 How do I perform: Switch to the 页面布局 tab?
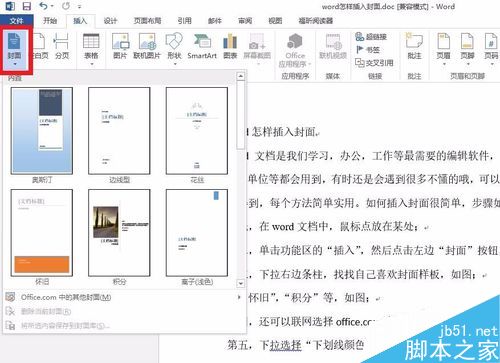coord(147,21)
